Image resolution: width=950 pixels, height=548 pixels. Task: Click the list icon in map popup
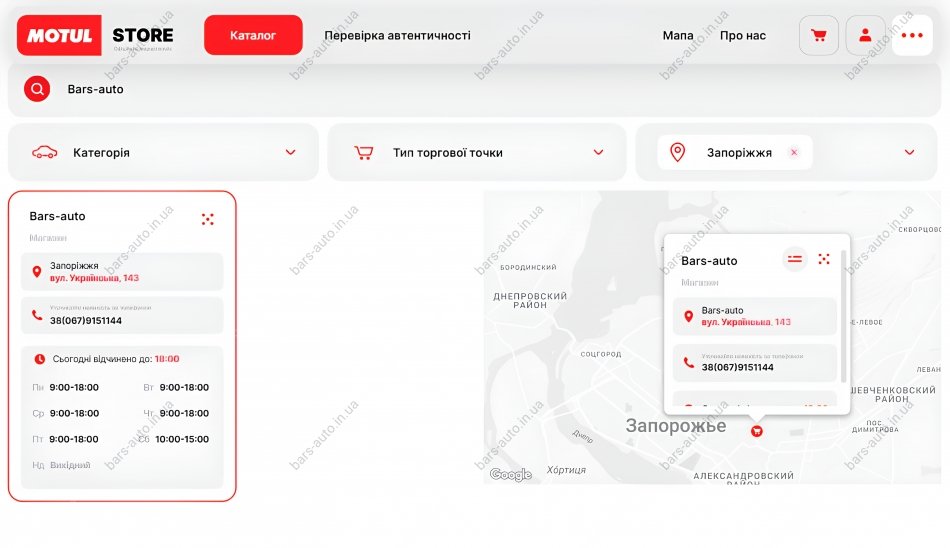794,259
